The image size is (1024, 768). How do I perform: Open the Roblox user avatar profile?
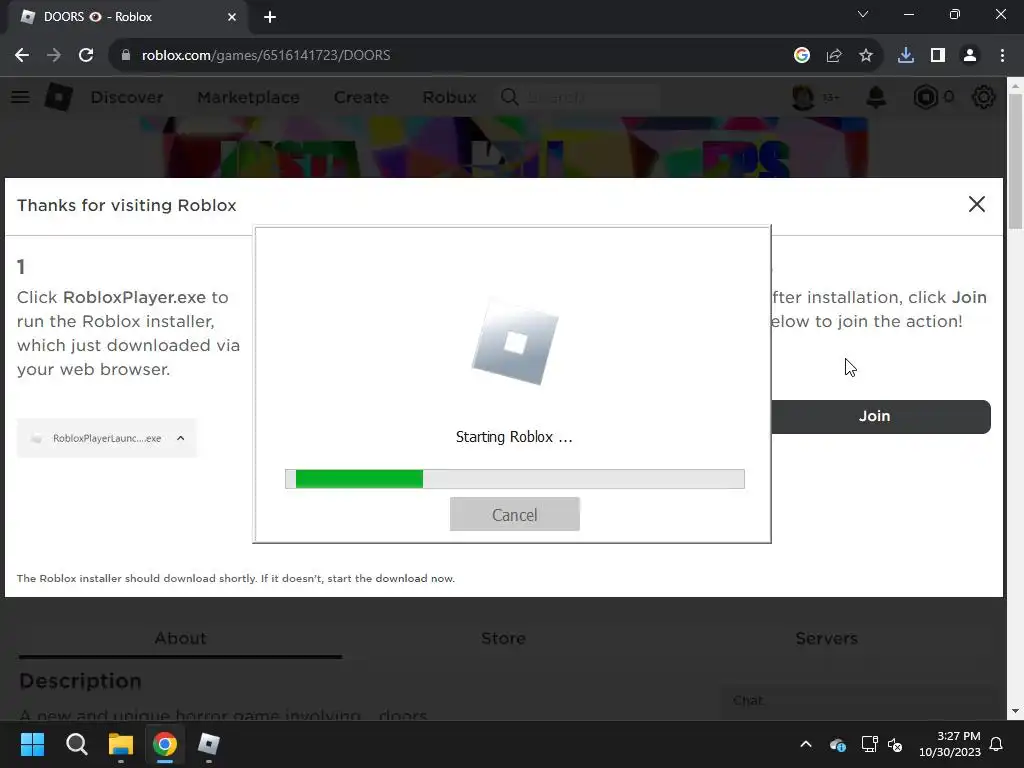[803, 97]
